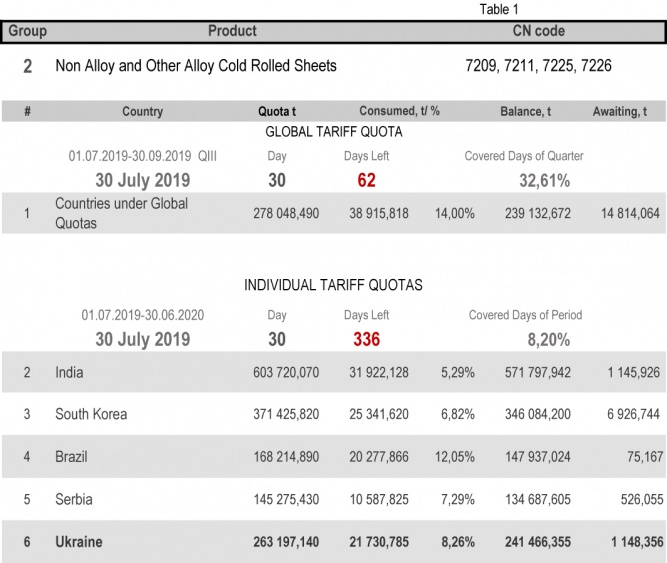Click the bold Ukraine country cell
Screen dimensions: 667x563
[x=78, y=541]
